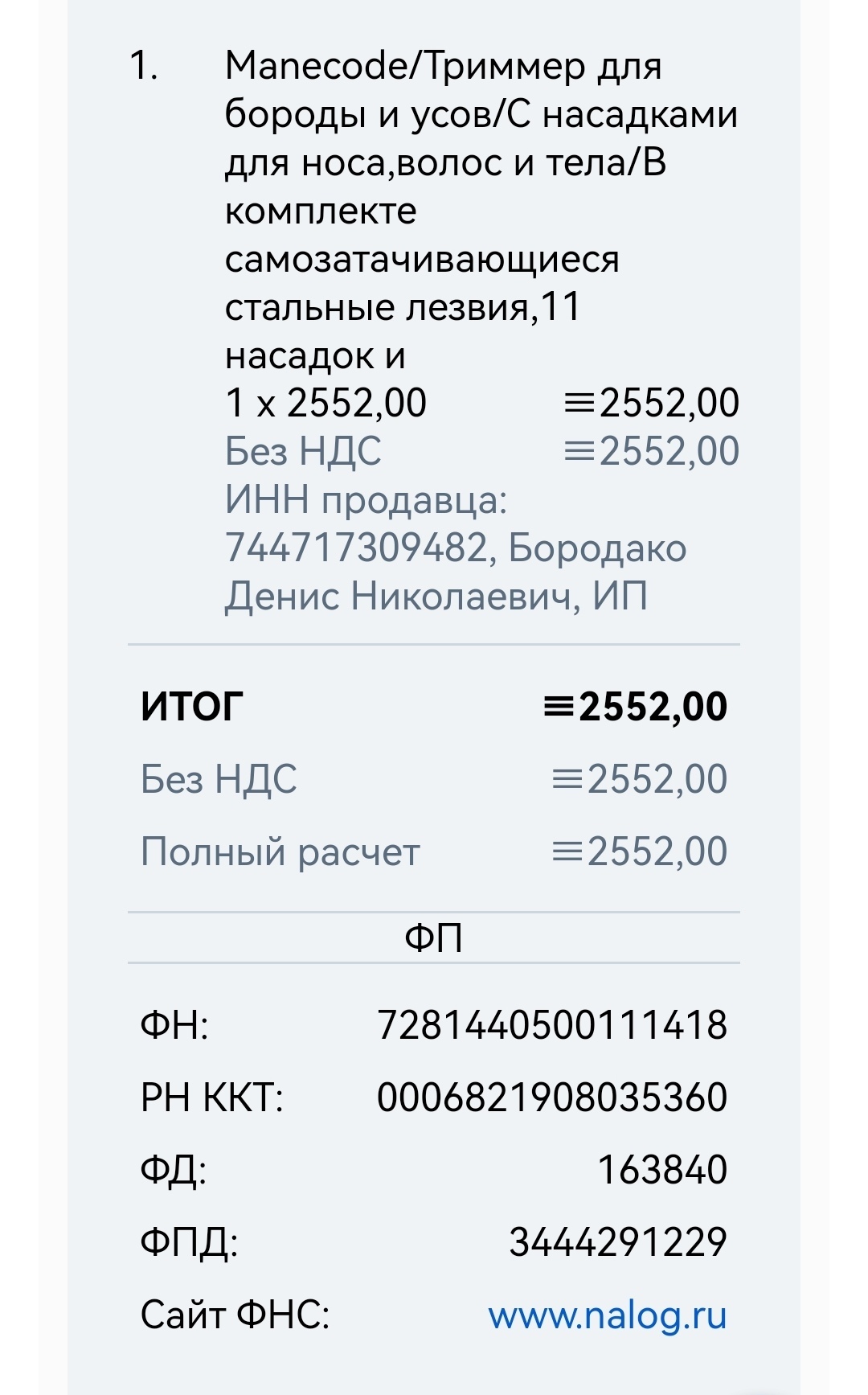Select the quantity line 1 x 2552,00

325,404
